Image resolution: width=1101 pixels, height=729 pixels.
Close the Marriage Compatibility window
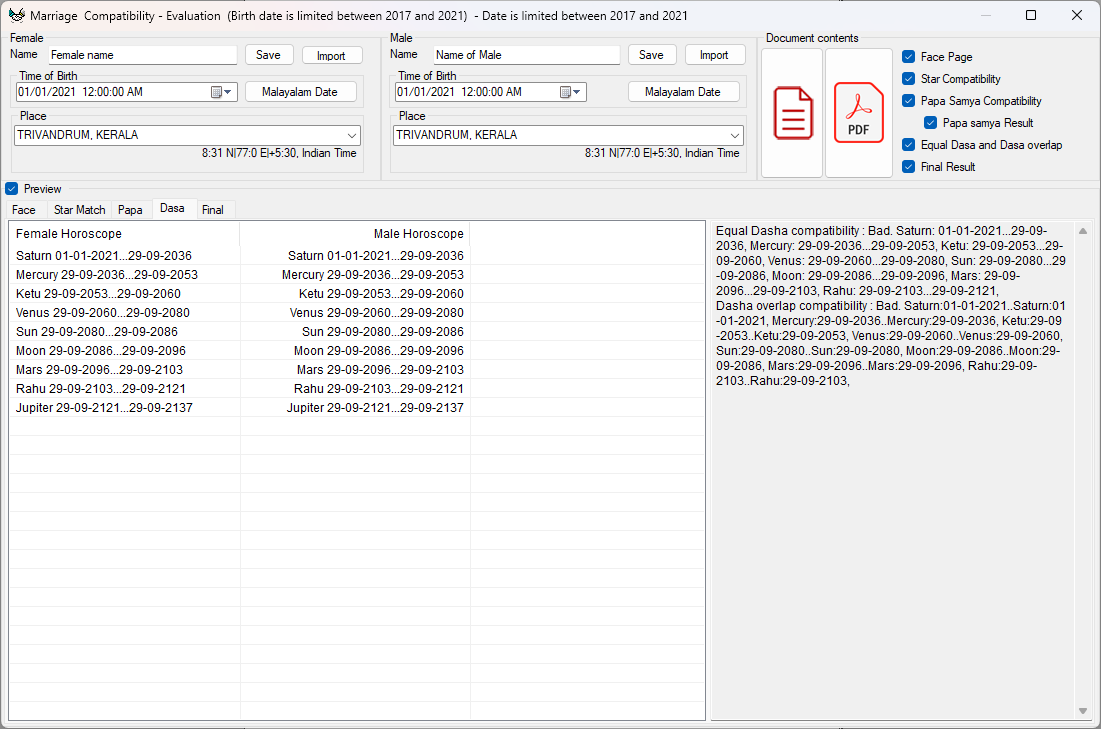pyautogui.click(x=1076, y=15)
